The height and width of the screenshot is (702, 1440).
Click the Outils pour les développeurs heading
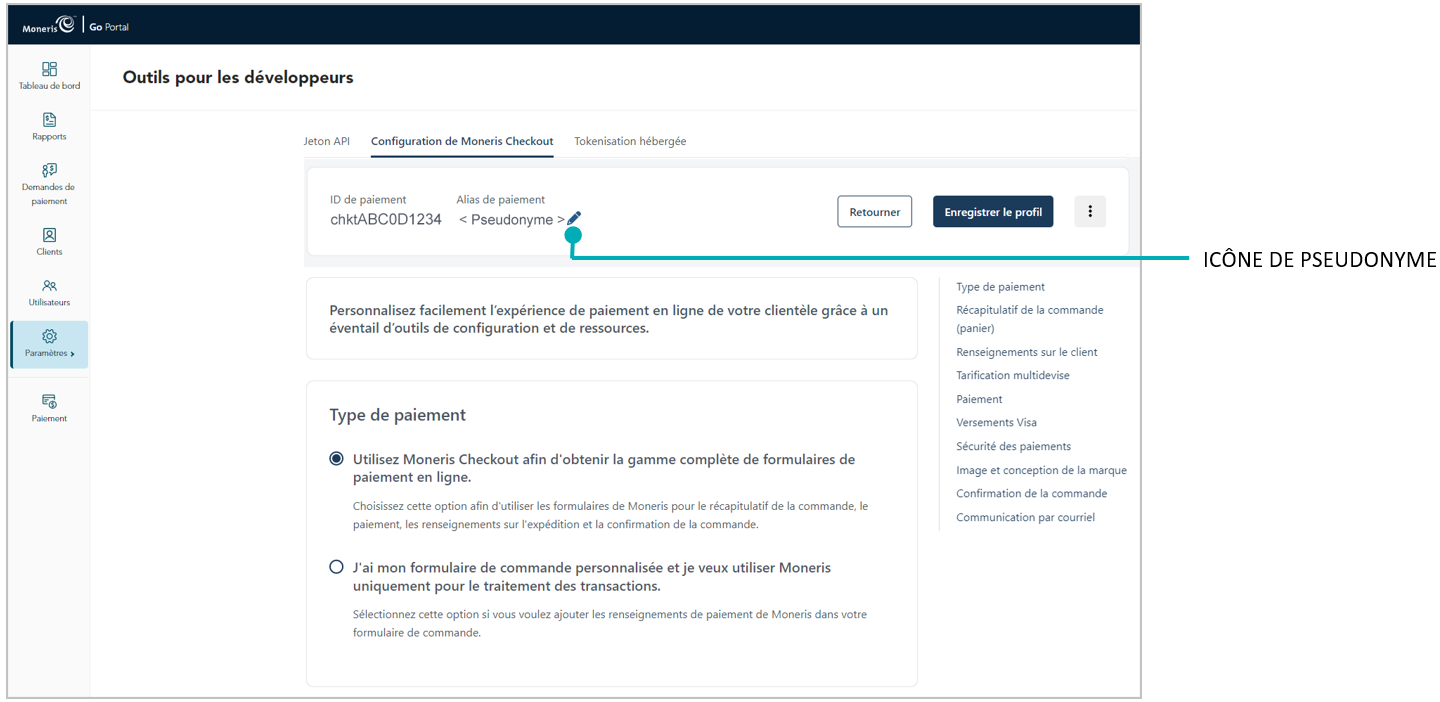[238, 77]
